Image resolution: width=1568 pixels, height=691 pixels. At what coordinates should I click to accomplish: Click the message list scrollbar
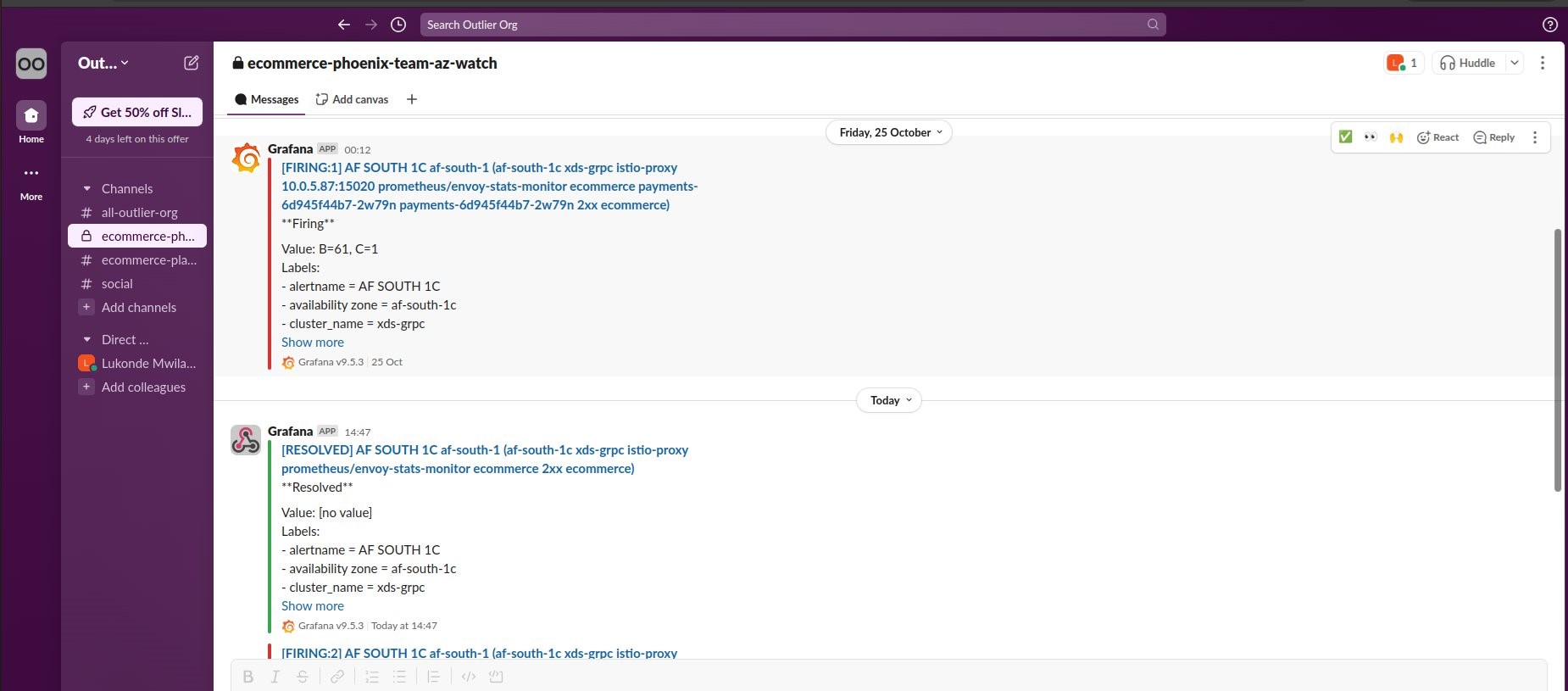tap(1558, 359)
